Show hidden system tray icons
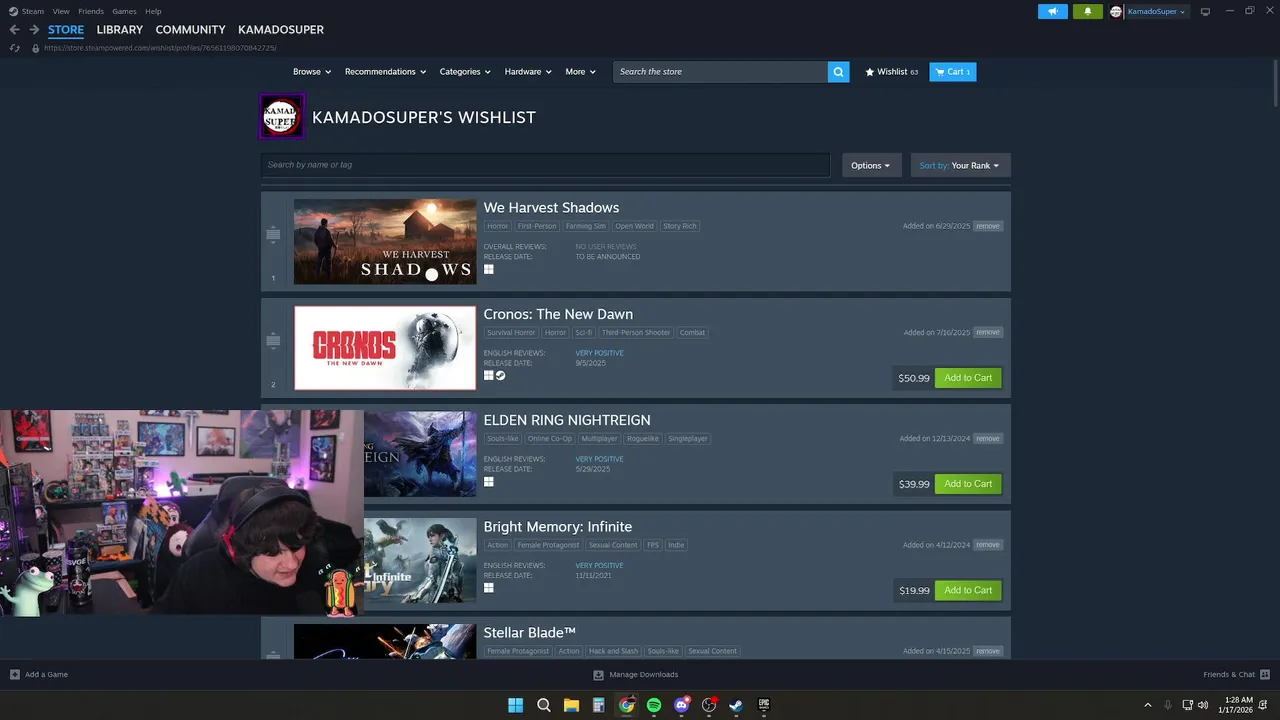The height and width of the screenshot is (720, 1280). coord(1147,705)
